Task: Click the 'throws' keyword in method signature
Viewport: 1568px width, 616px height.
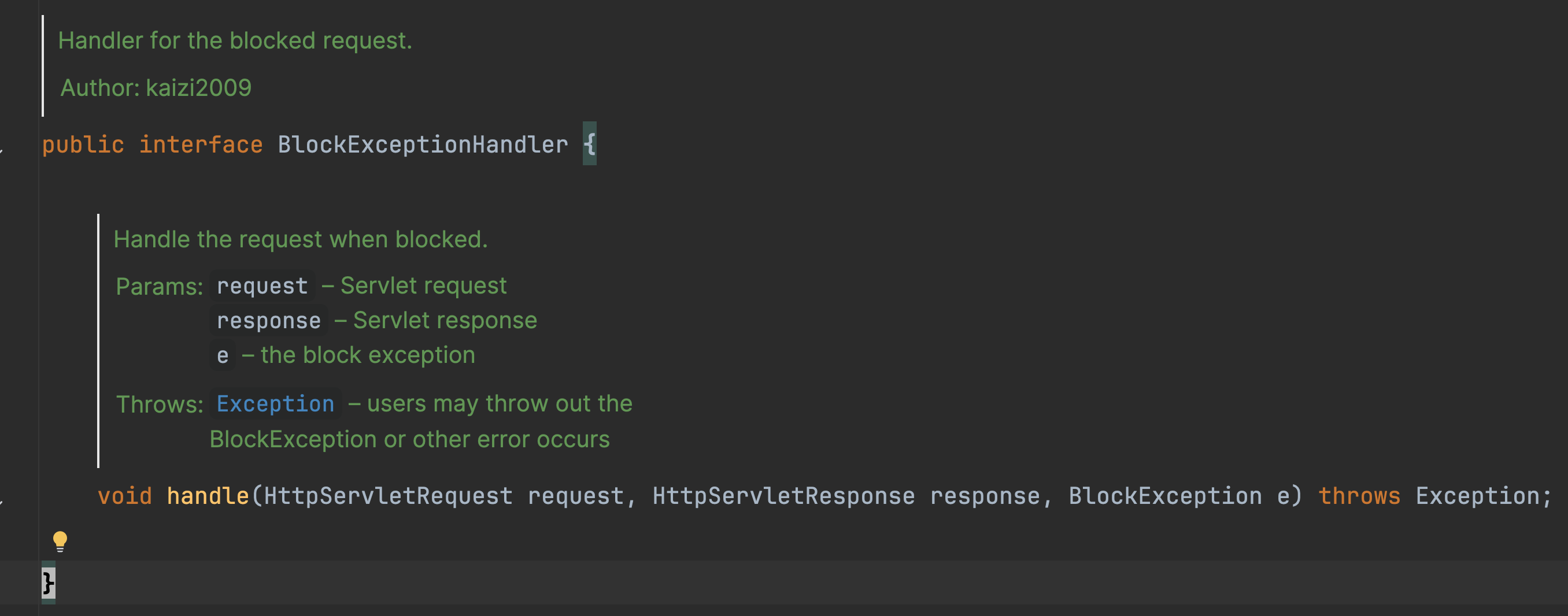Action: (1359, 496)
